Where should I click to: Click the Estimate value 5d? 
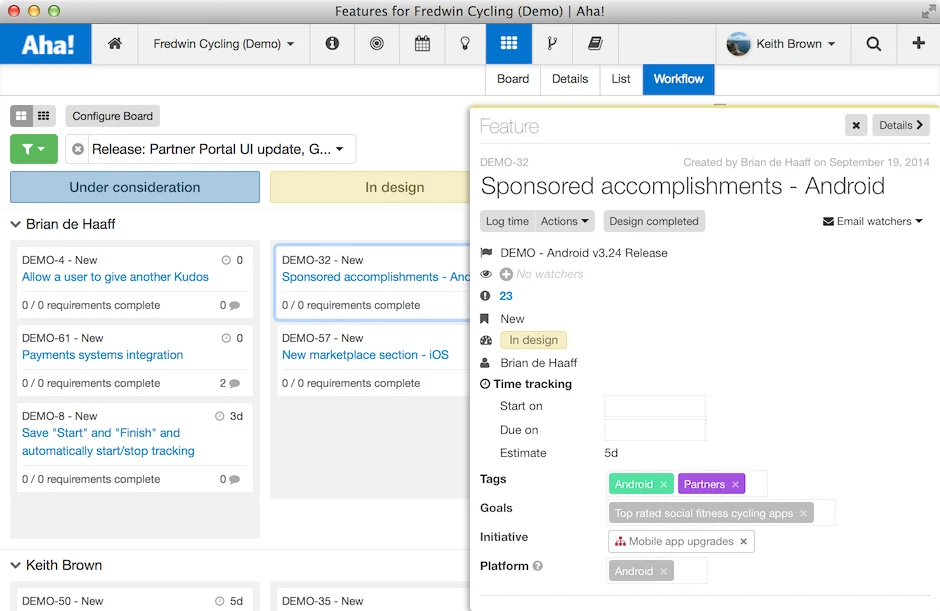pos(611,453)
